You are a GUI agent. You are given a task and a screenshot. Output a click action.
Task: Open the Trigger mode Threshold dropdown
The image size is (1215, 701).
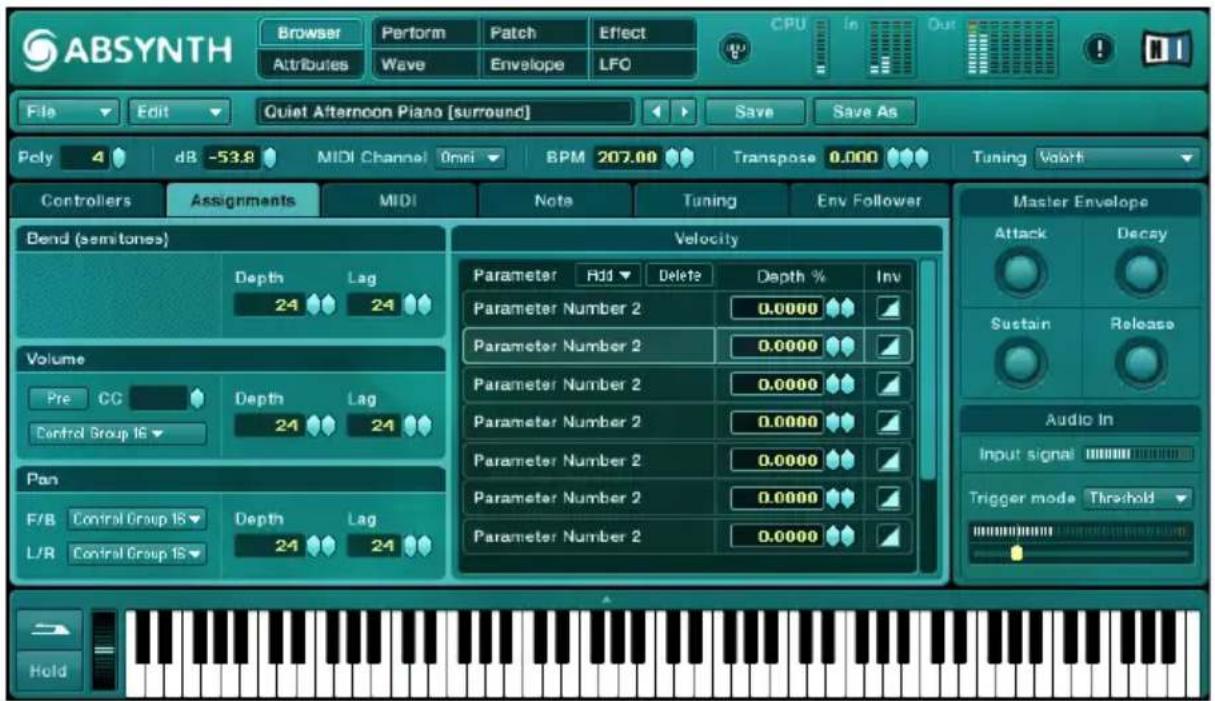(x=1139, y=498)
